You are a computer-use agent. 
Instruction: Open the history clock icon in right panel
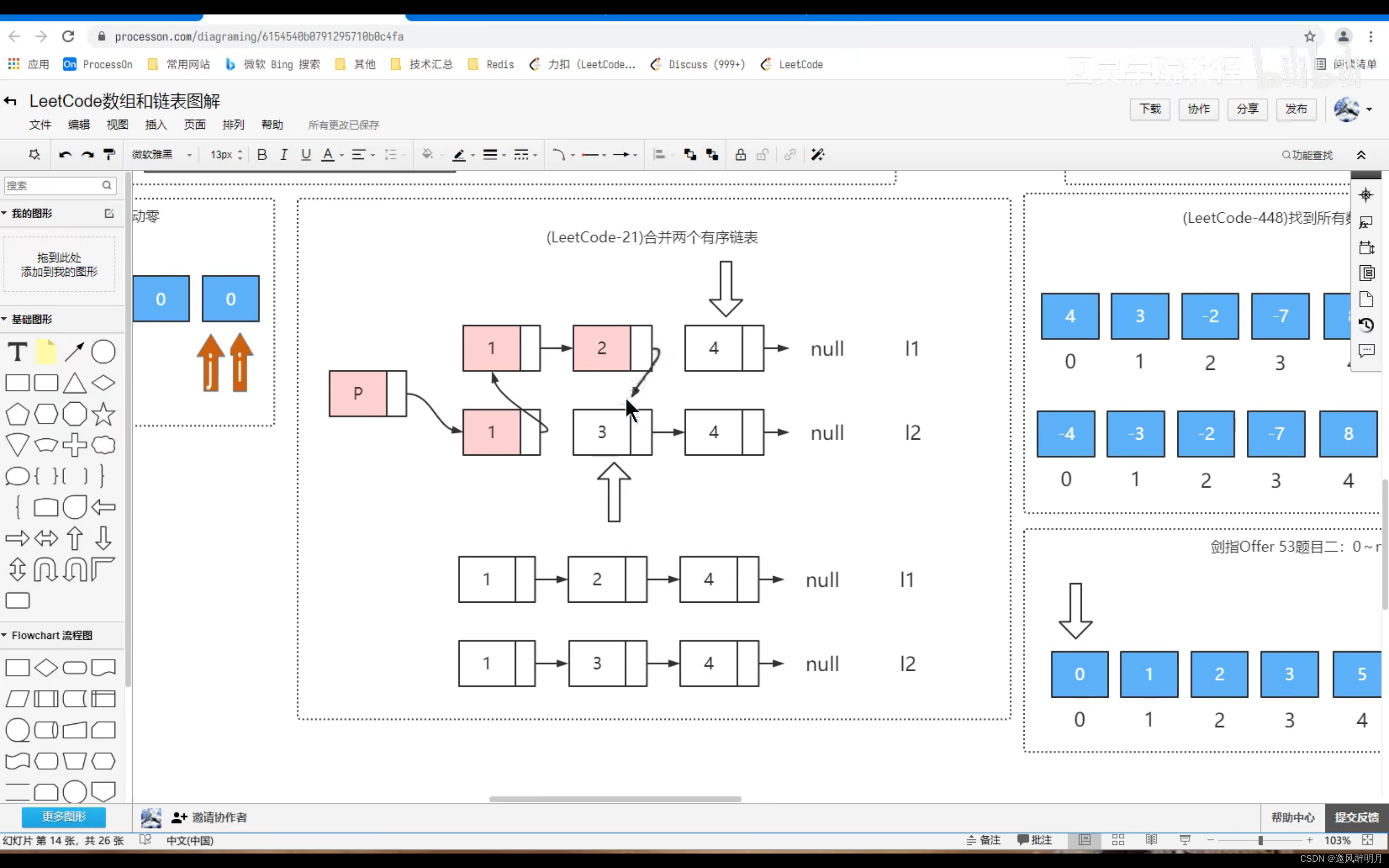coord(1366,325)
